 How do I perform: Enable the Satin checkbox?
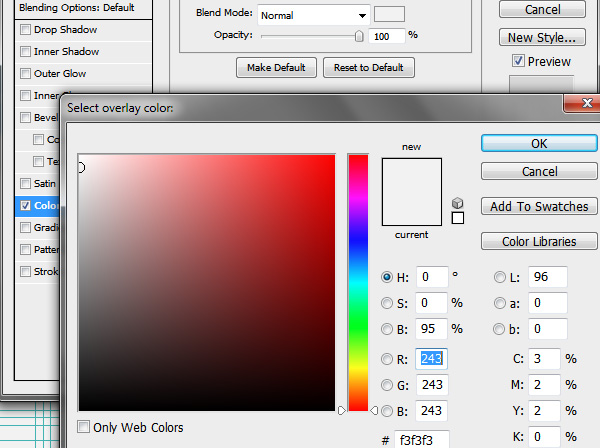[x=25, y=184]
